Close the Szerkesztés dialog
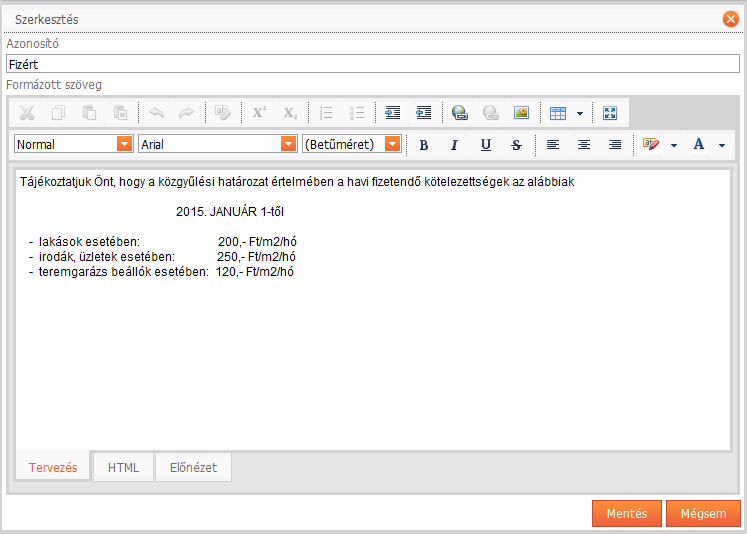Viewport: 747px width, 534px height. (730, 19)
